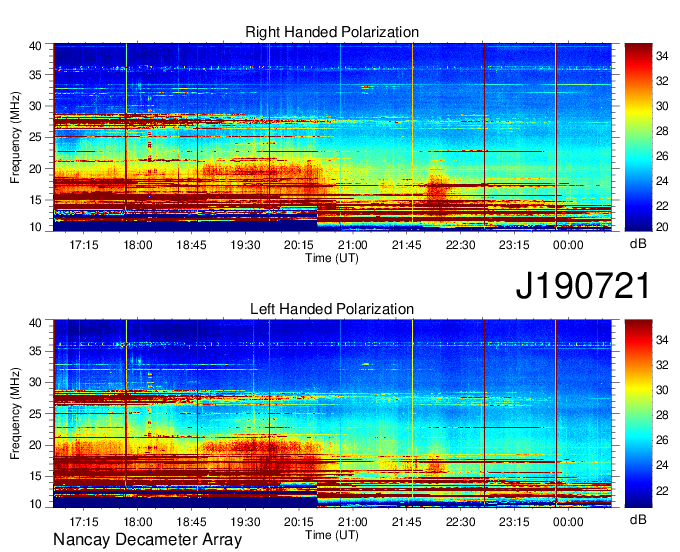Click 00:00 time tick on Left Handed plot

[x=568, y=522]
